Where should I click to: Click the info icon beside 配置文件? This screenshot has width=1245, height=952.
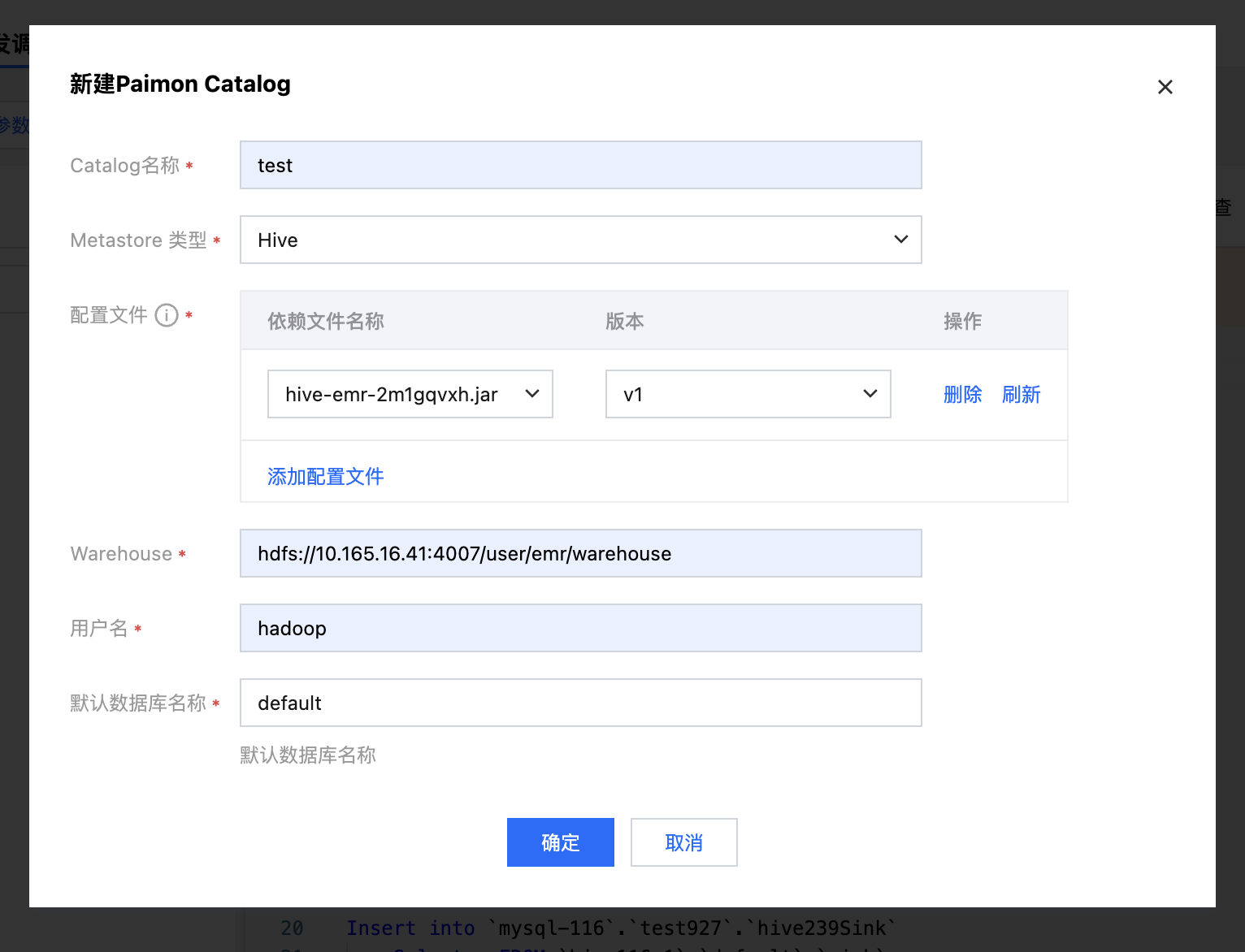coord(167,315)
